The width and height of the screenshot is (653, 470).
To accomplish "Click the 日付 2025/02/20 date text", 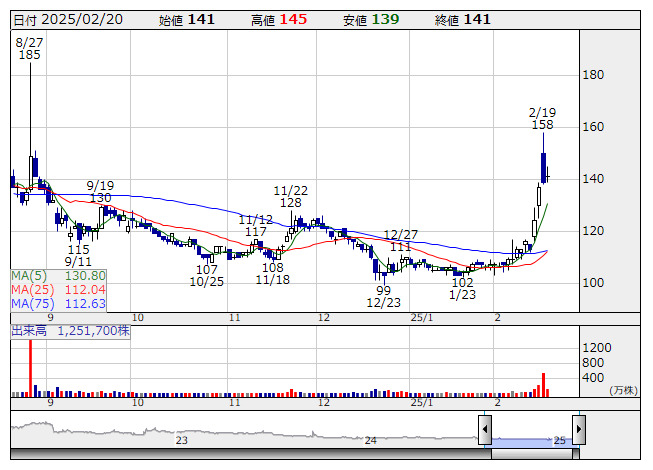I will [x=68, y=20].
